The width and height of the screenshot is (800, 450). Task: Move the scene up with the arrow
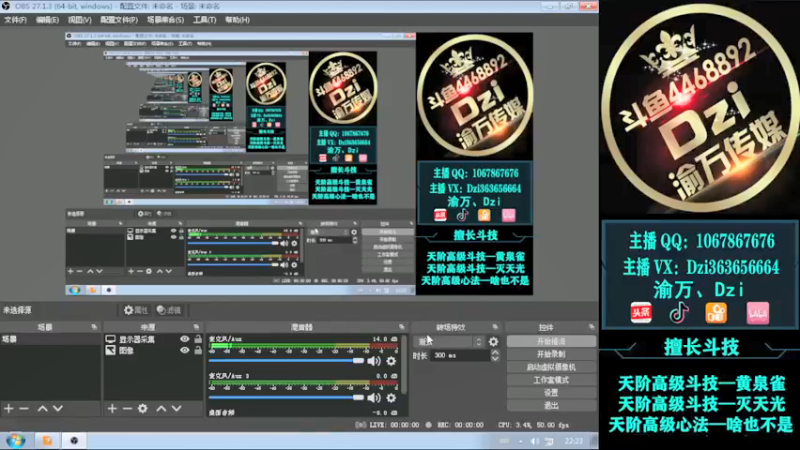[x=42, y=408]
